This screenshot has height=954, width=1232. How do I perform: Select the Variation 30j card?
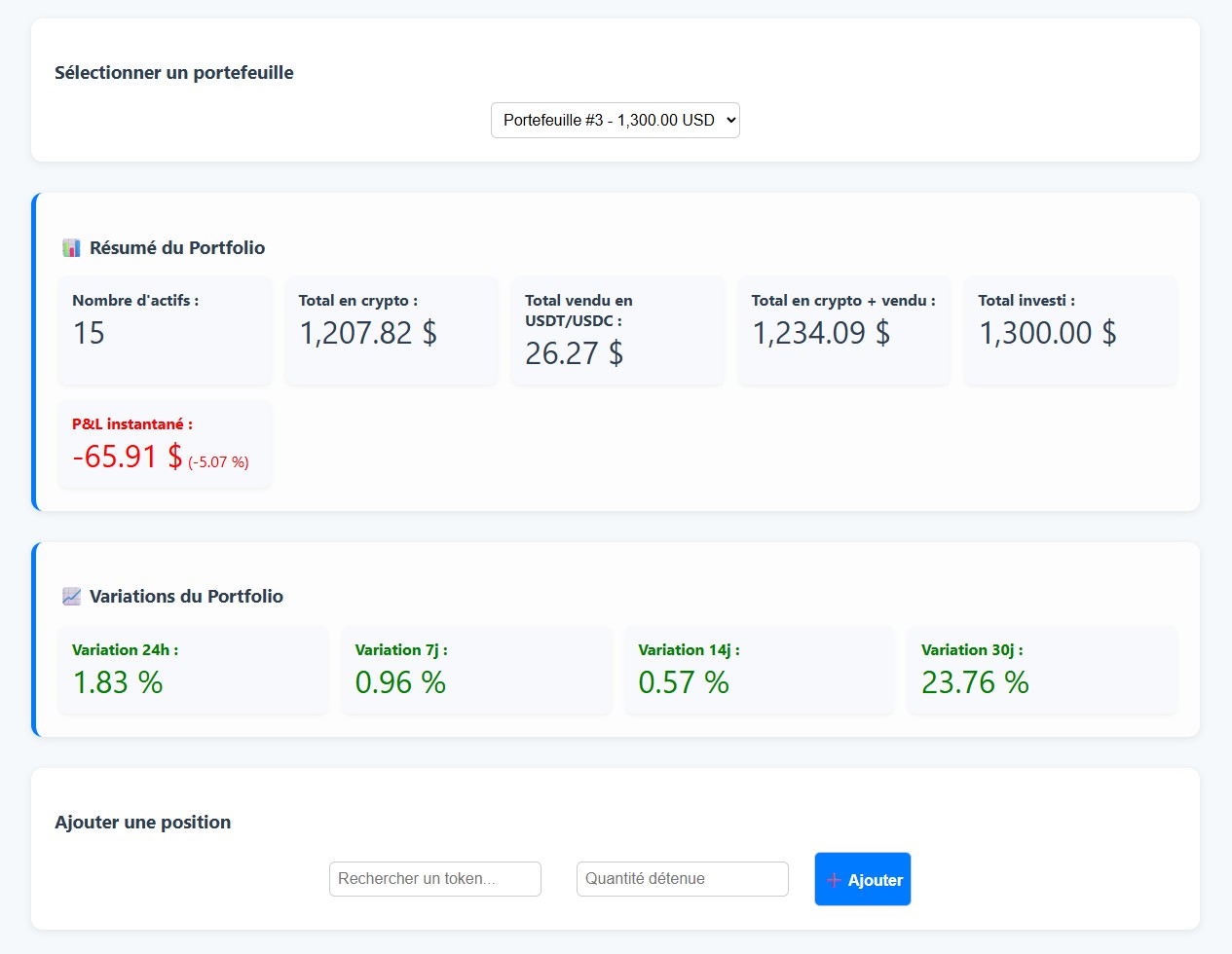[1042, 670]
